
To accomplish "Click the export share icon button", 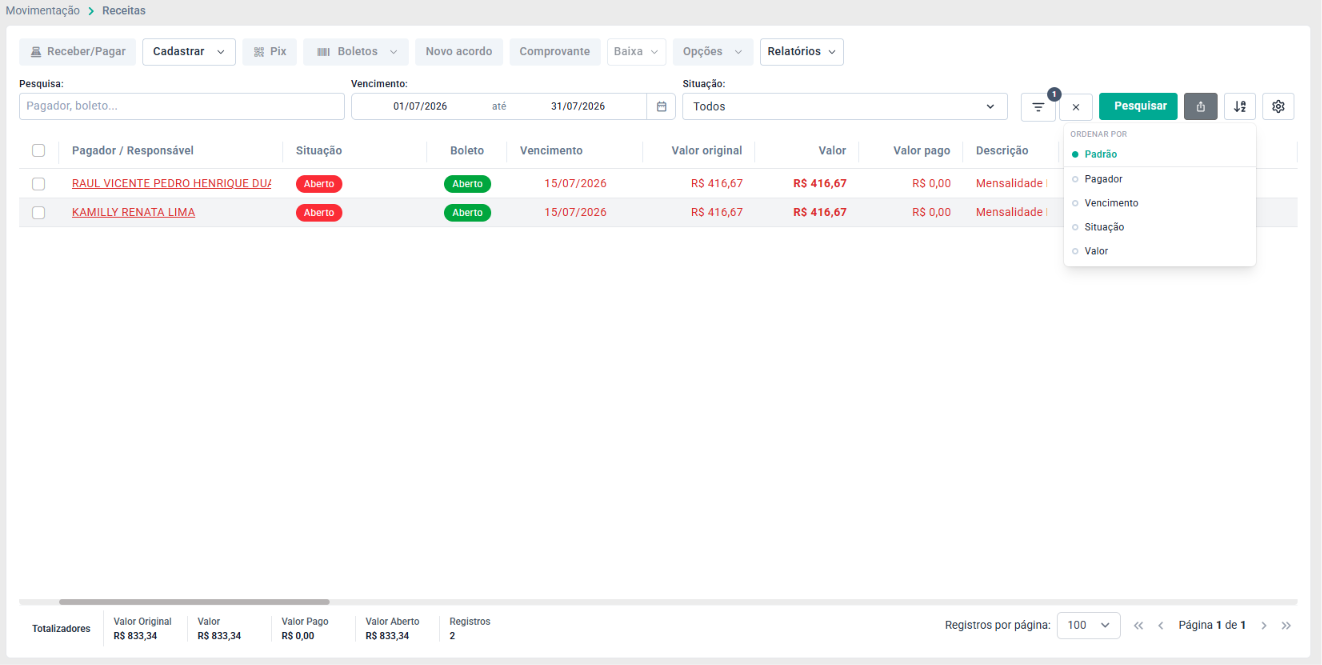I will pos(1201,106).
